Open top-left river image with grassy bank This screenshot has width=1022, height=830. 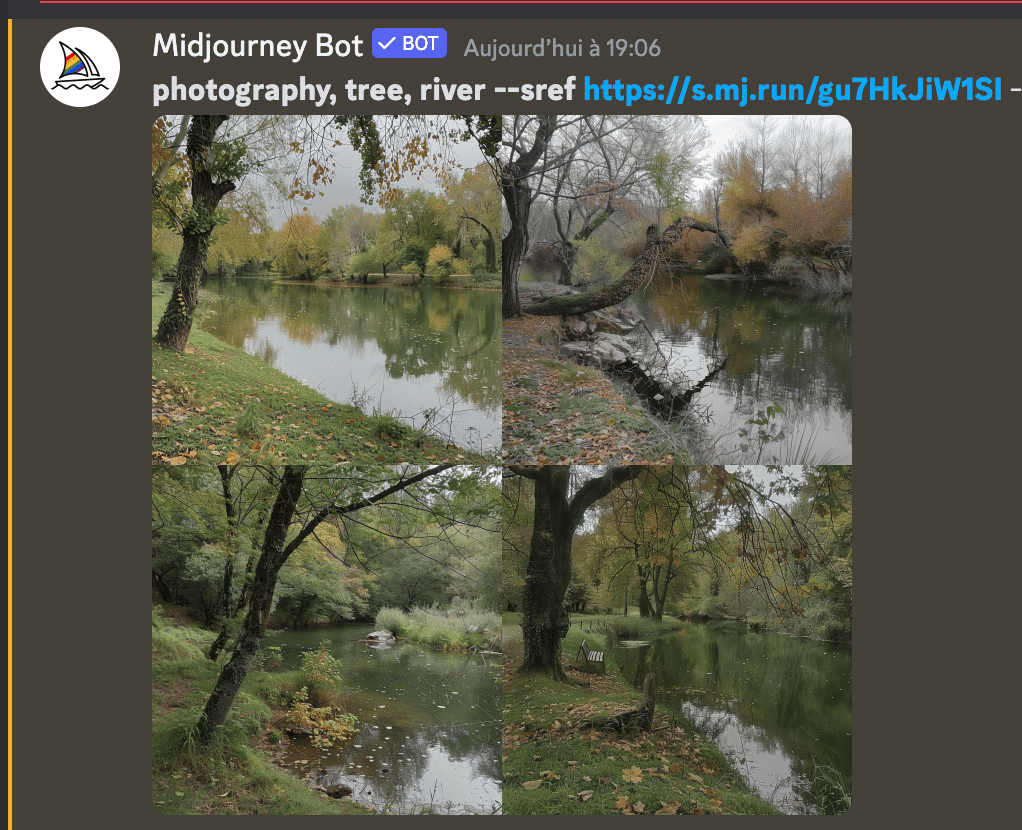[327, 289]
